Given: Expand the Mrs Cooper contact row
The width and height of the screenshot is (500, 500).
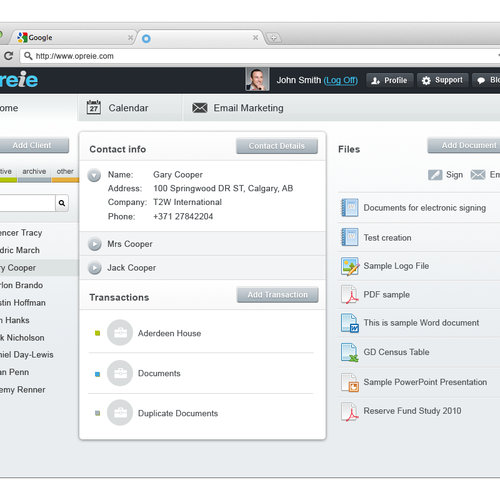Looking at the screenshot, I should pos(95,244).
